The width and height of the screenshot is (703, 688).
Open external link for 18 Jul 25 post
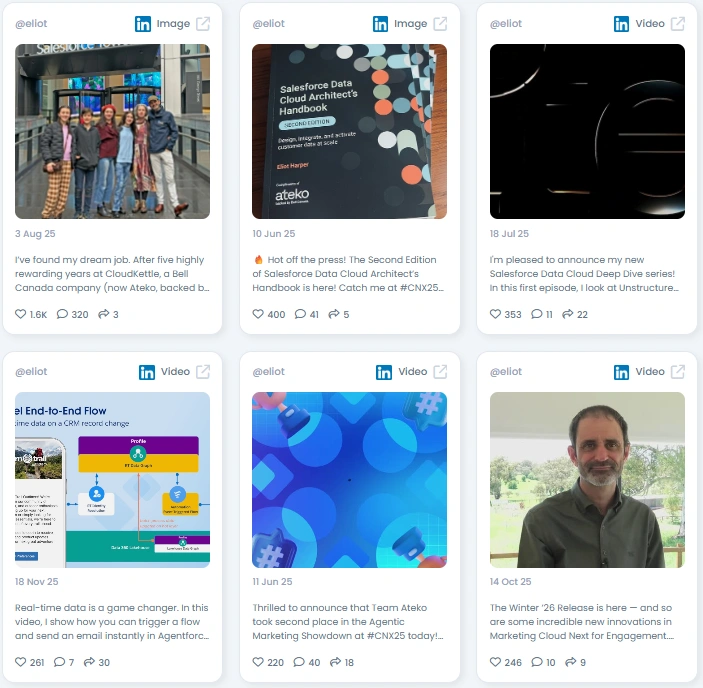tap(677, 24)
